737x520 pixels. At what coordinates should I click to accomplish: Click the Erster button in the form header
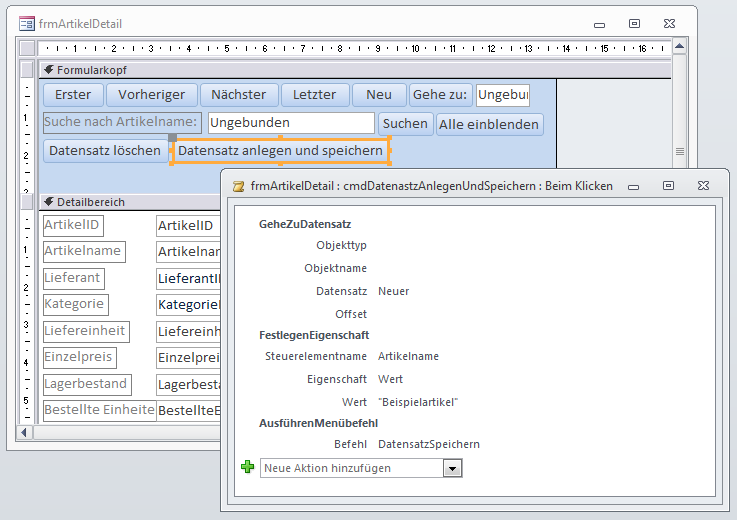coord(73,95)
